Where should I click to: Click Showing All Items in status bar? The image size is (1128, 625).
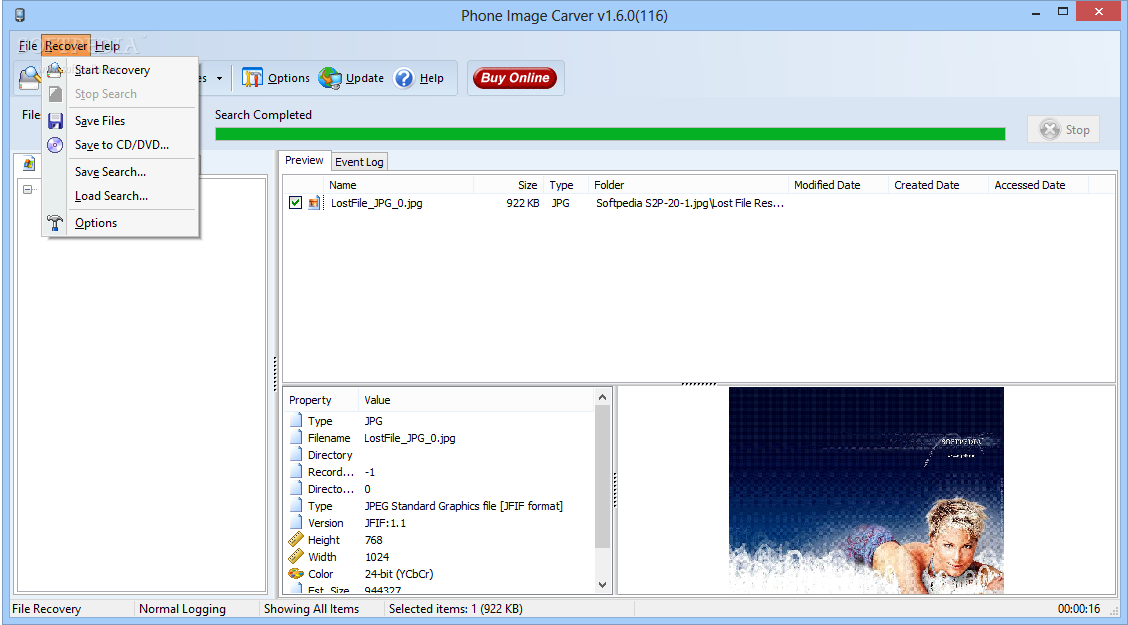point(311,609)
